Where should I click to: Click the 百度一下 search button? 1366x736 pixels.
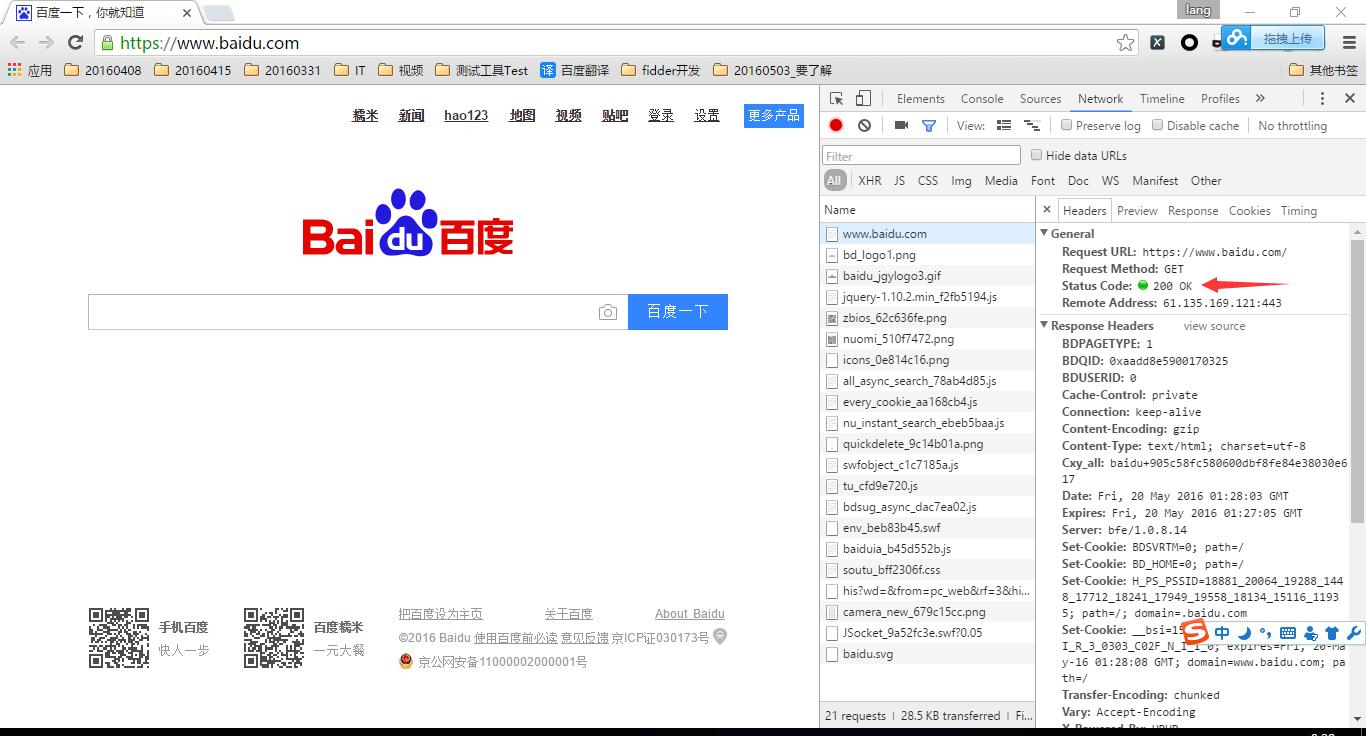[x=678, y=312]
